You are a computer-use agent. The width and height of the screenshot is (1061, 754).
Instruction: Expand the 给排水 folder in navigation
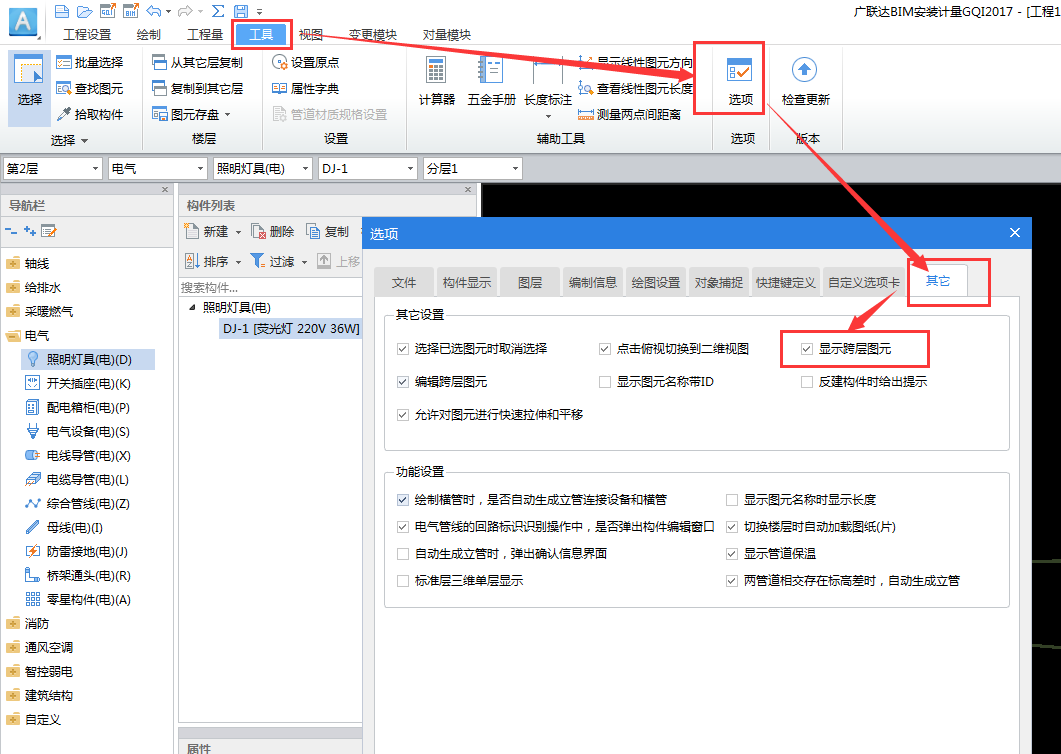tap(12, 288)
